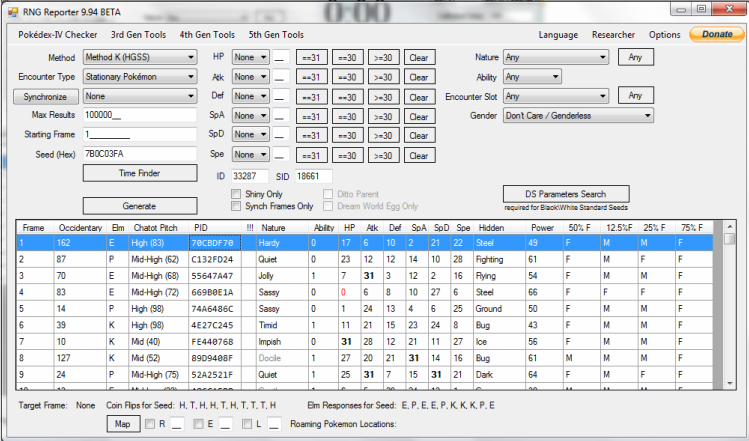Click the Seed (Hex) input field
Screen dimensions: 749x441
139,154
